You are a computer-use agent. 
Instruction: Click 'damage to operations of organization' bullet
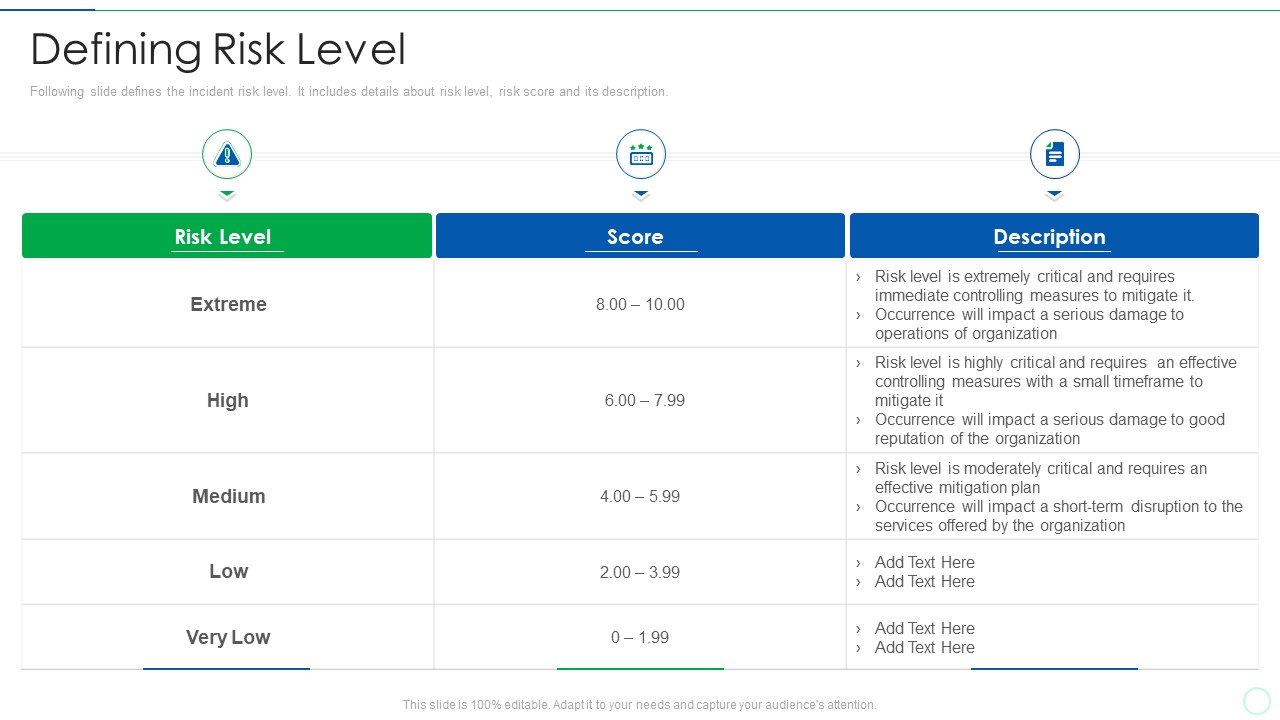[x=1029, y=324]
